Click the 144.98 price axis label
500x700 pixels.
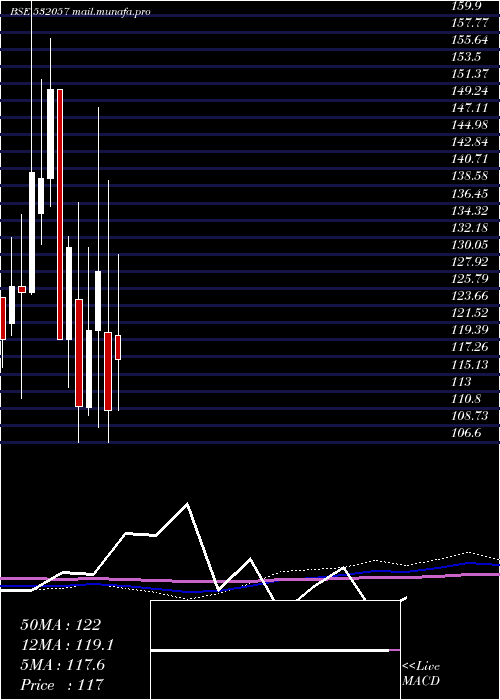(471, 125)
